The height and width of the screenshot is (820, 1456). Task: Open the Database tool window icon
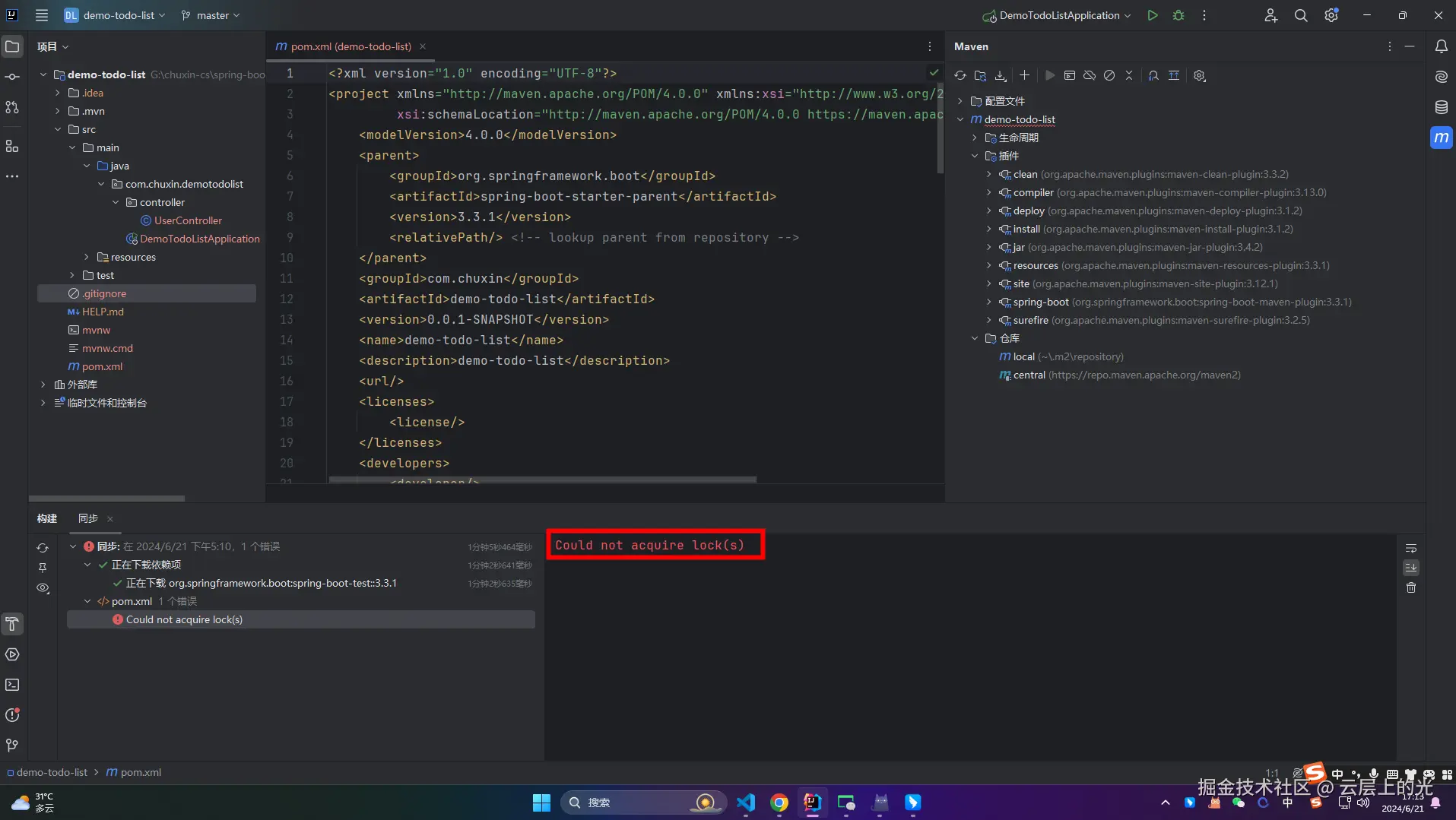(x=1441, y=107)
